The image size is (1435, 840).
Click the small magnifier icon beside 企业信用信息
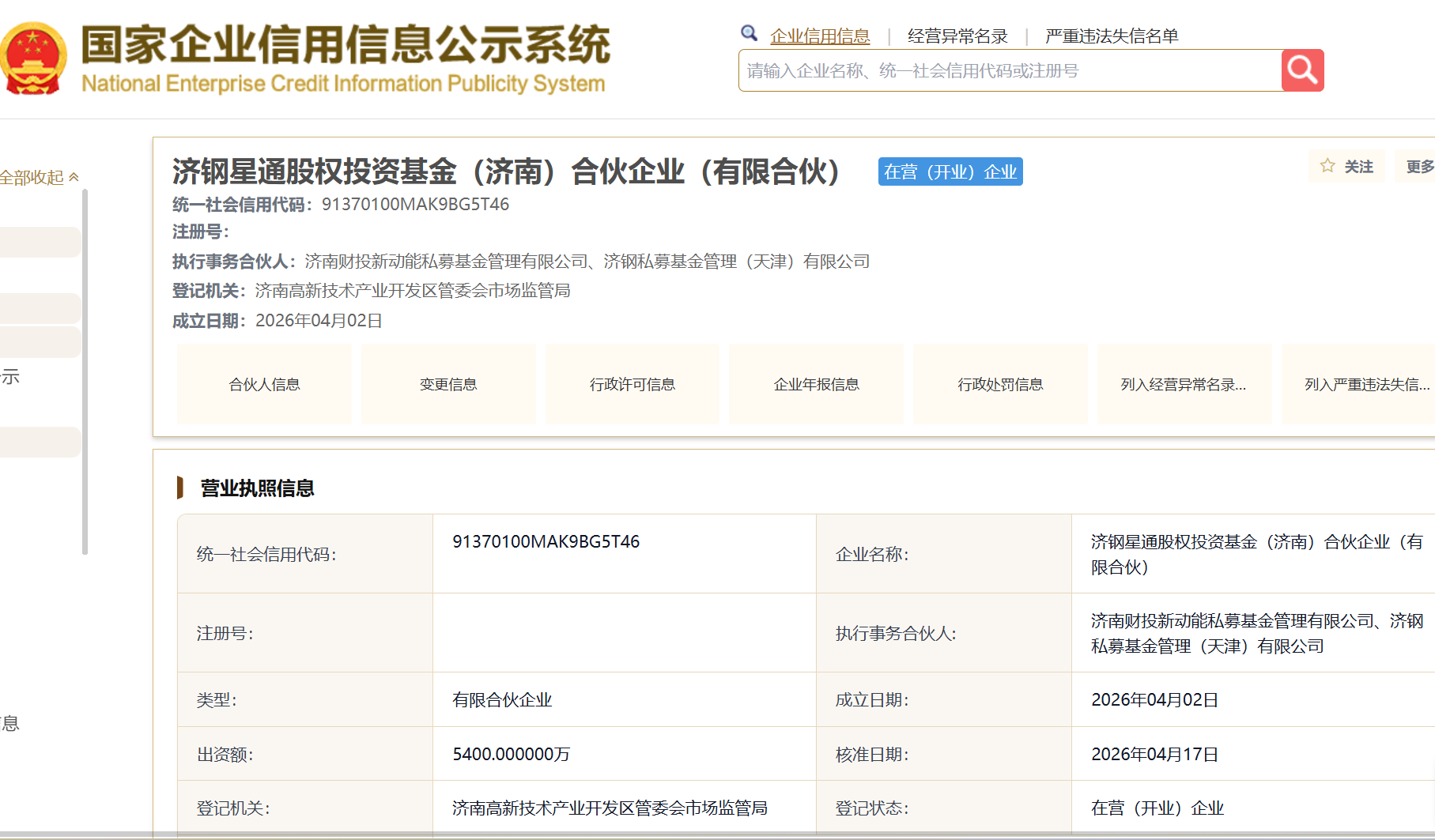click(x=749, y=33)
